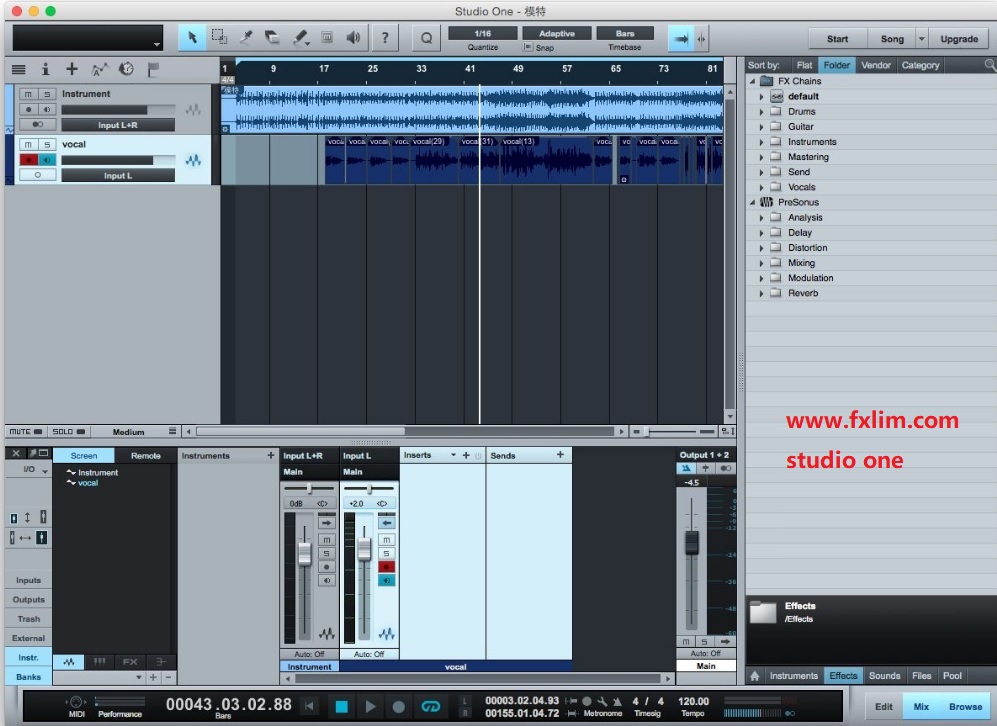Select the Arrow tool

point(192,38)
